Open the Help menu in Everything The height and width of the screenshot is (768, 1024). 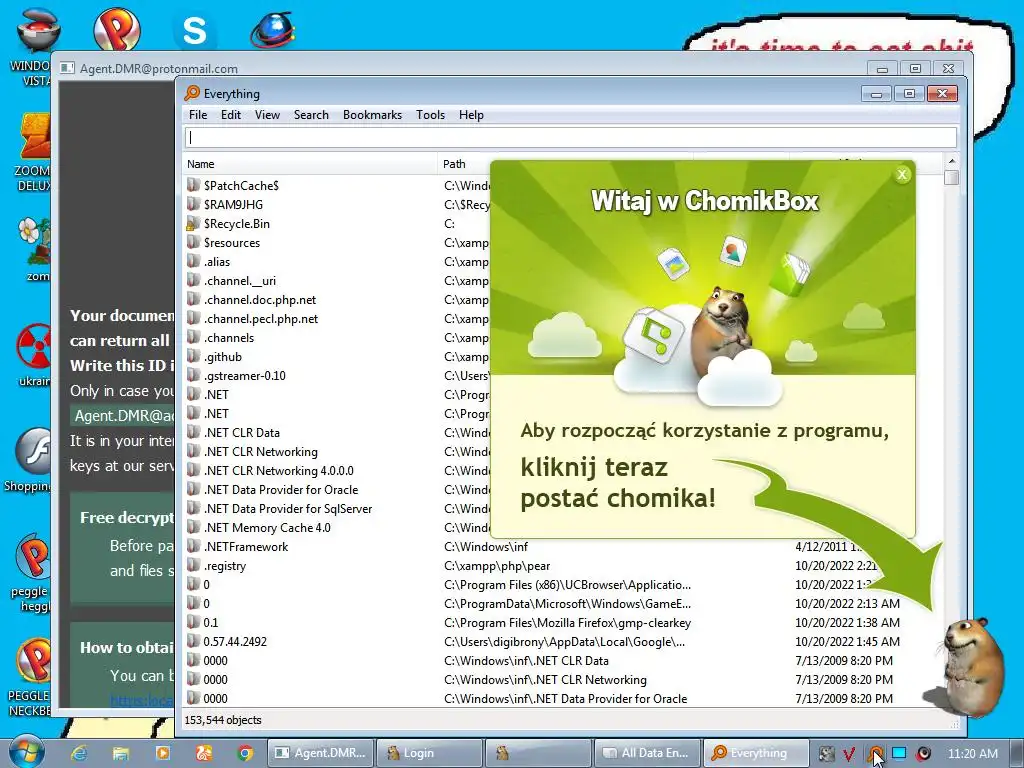tap(471, 115)
